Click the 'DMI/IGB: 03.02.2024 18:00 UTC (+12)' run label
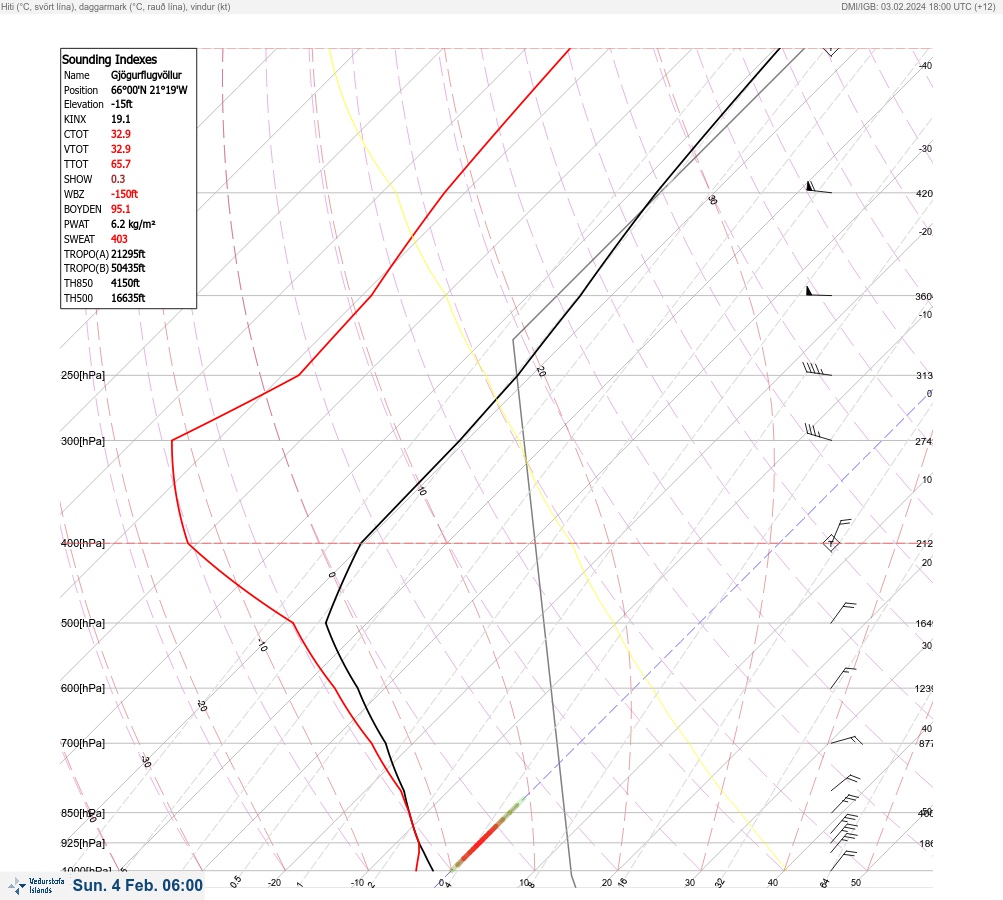 coord(919,6)
